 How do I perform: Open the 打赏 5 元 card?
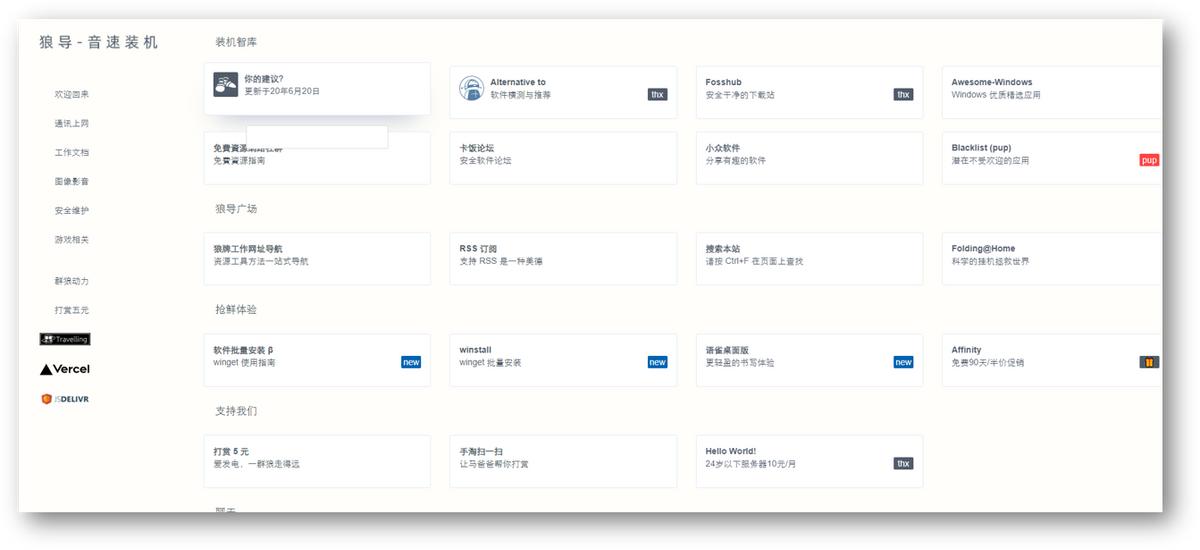point(317,461)
